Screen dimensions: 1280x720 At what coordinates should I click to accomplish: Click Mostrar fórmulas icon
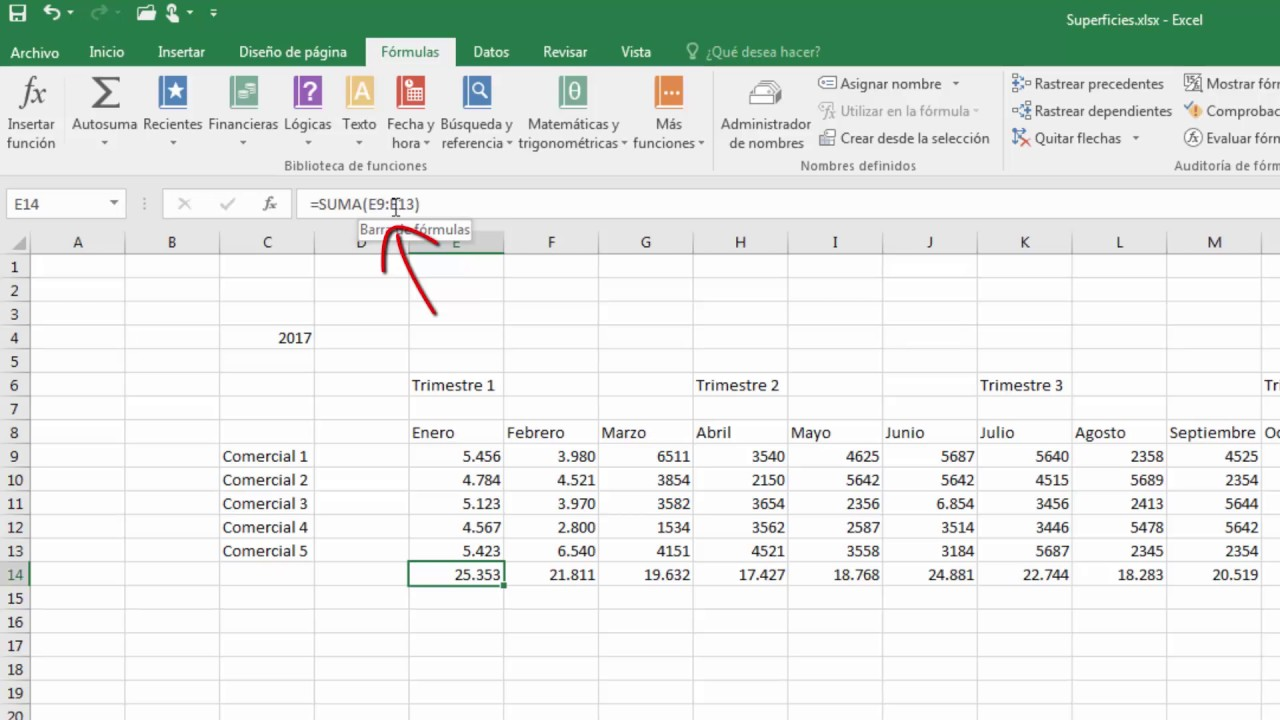point(1193,84)
